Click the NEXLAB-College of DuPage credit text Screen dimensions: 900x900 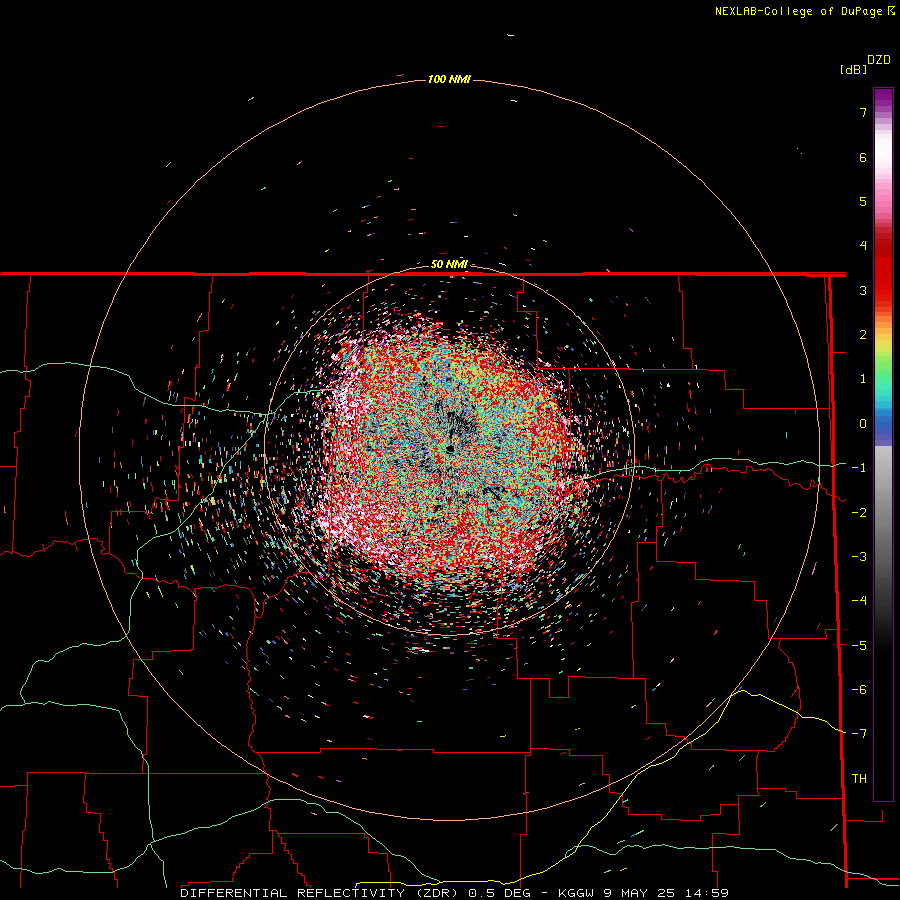click(x=804, y=11)
